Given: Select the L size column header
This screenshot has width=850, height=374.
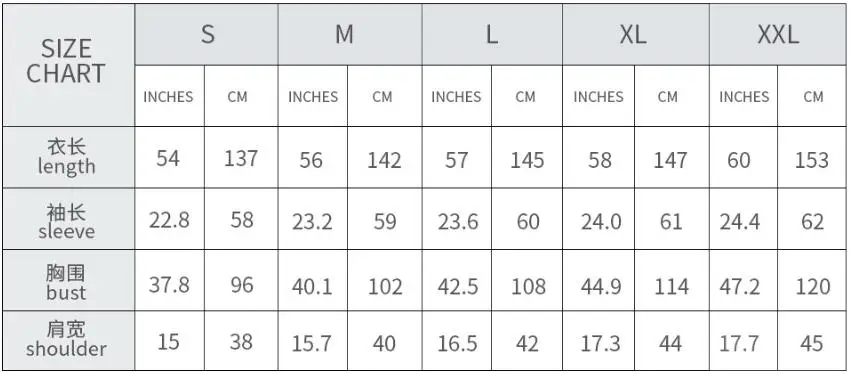Looking at the screenshot, I should [x=492, y=35].
